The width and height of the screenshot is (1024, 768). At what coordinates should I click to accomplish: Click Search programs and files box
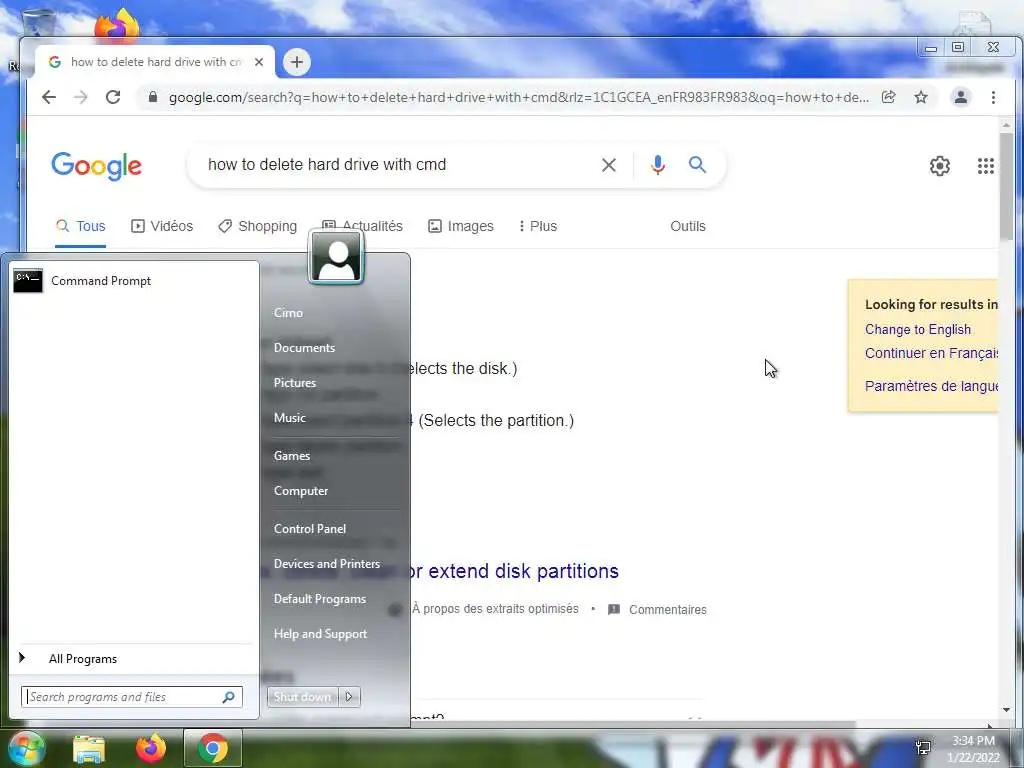click(x=131, y=697)
